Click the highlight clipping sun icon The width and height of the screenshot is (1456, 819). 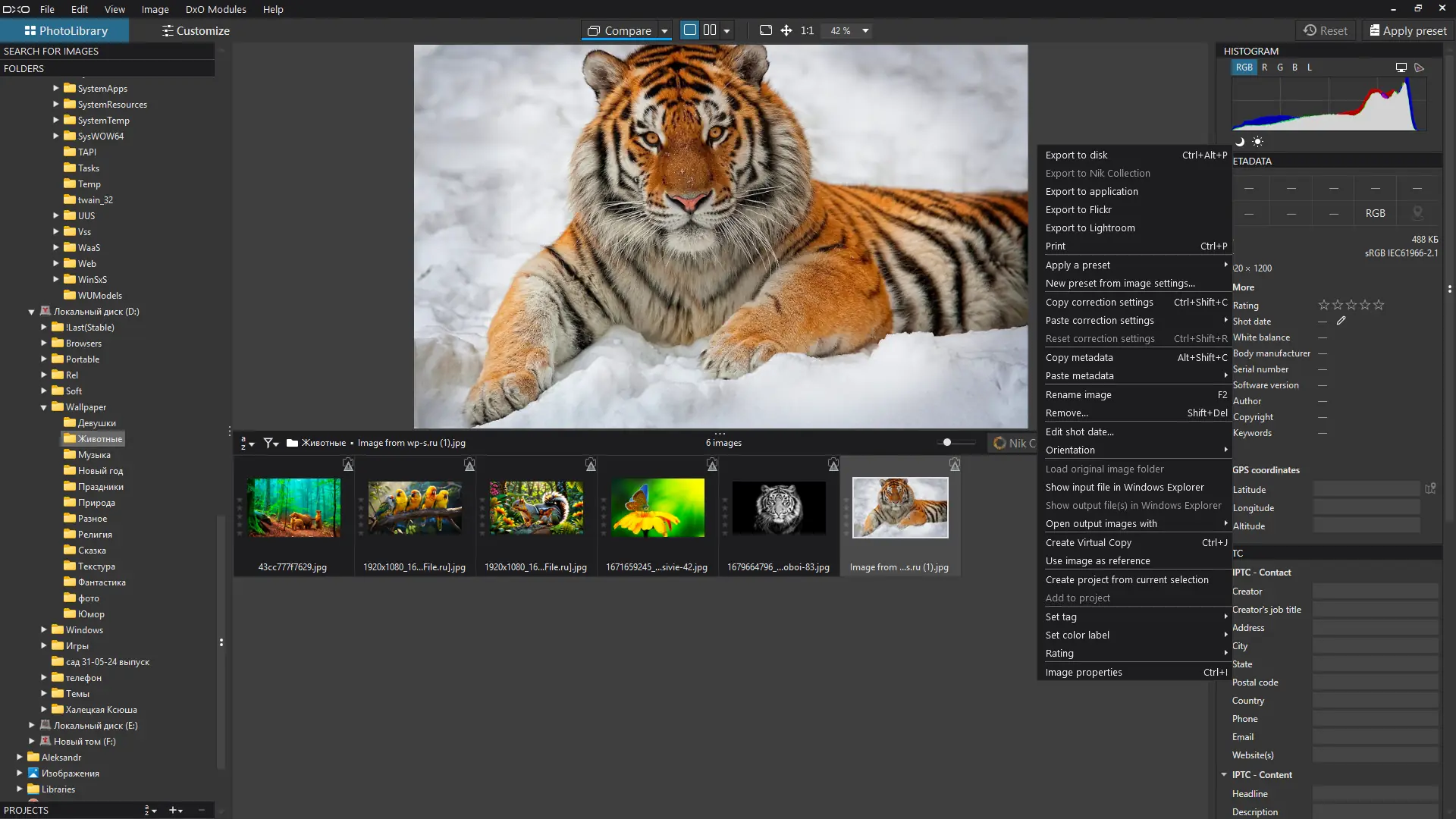pyautogui.click(x=1257, y=142)
